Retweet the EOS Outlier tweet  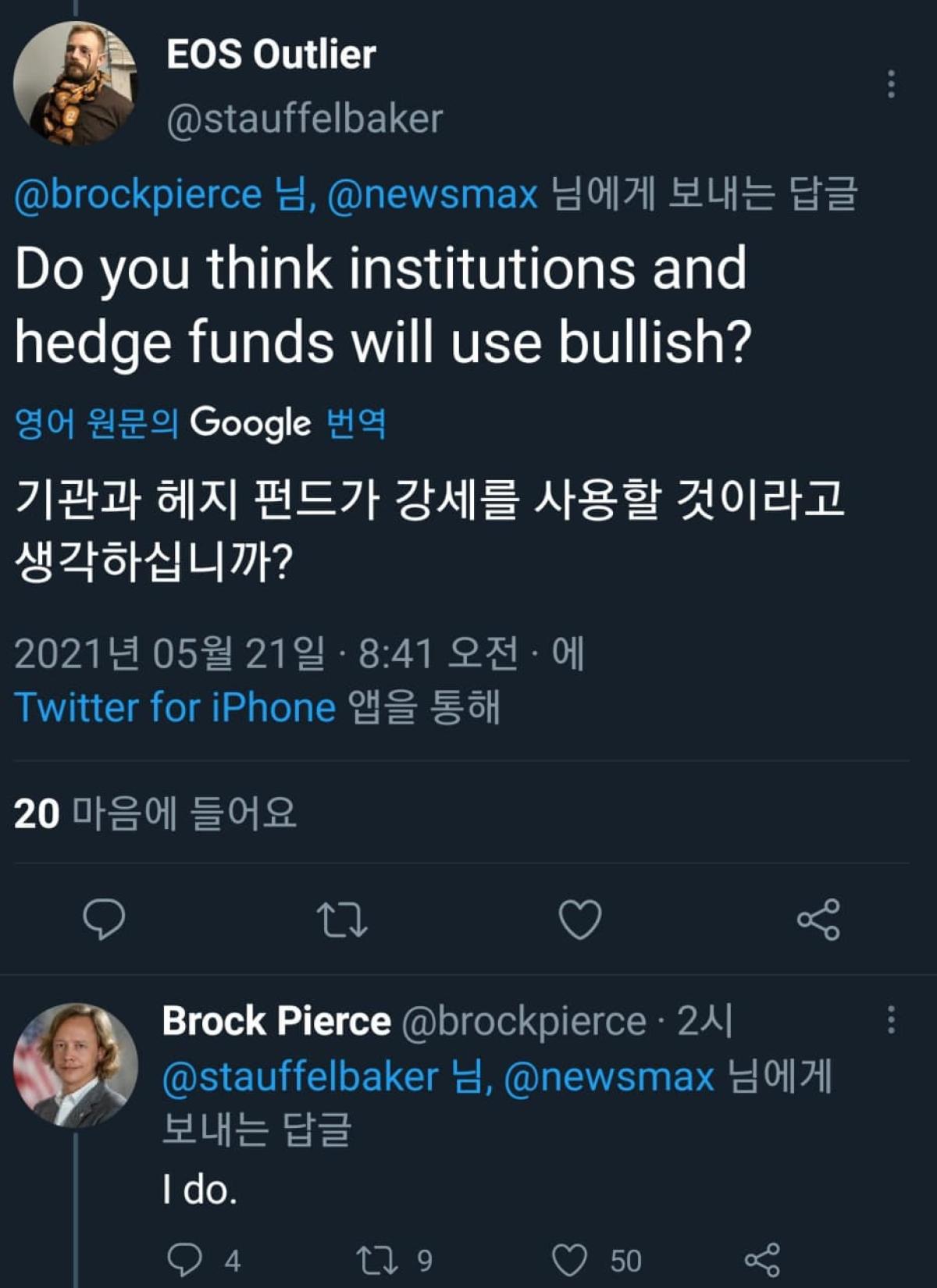click(x=342, y=919)
